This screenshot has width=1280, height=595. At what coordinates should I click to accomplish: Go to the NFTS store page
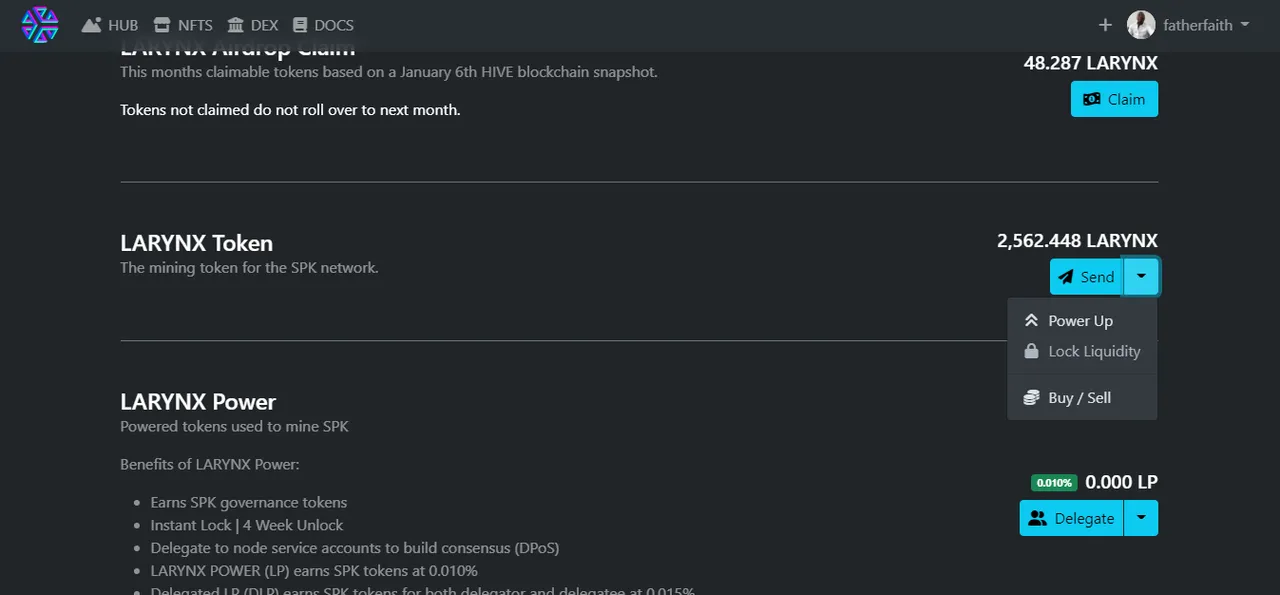pyautogui.click(x=182, y=25)
